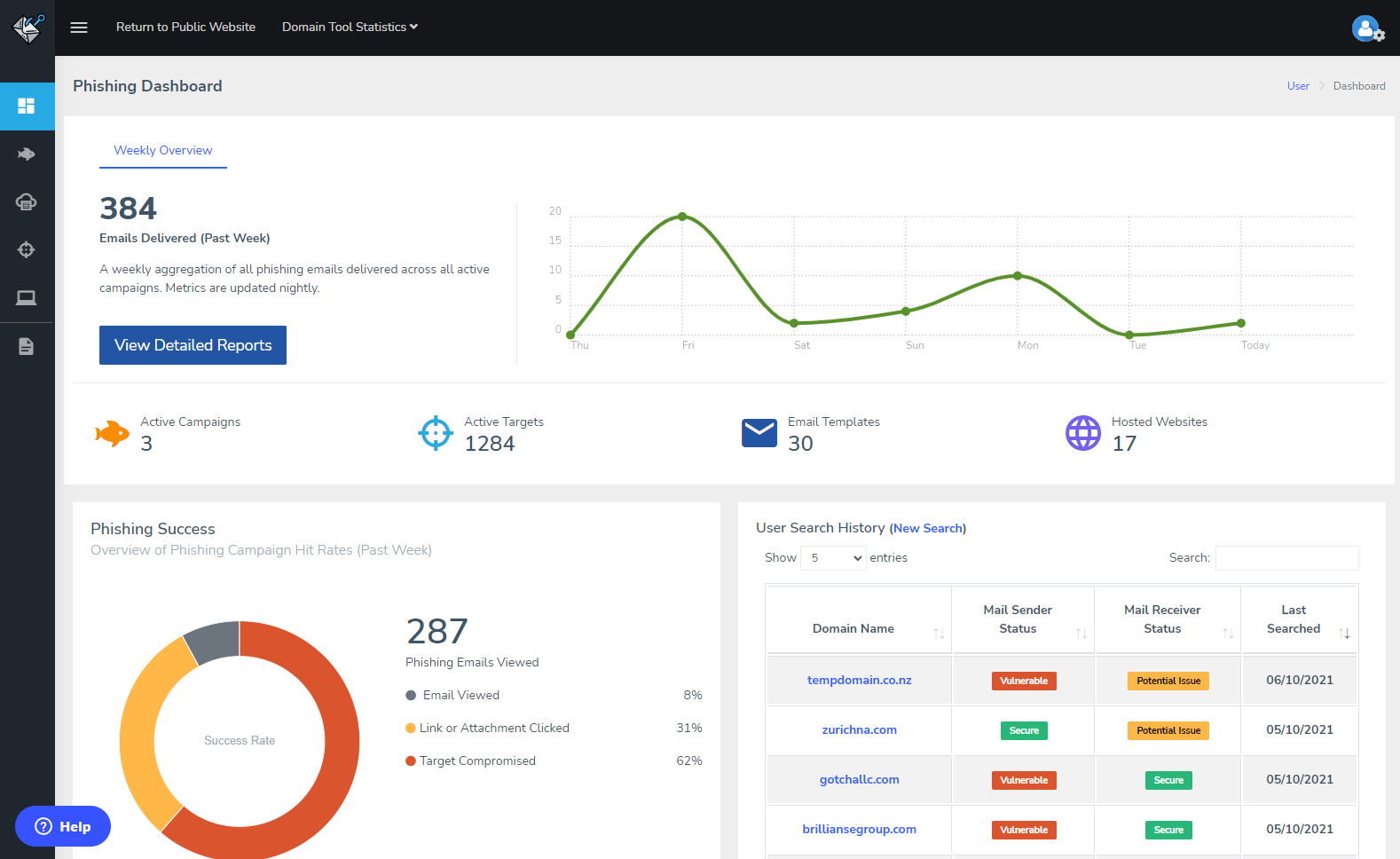
Task: Click the 62% Target Compromised value
Action: coord(689,761)
